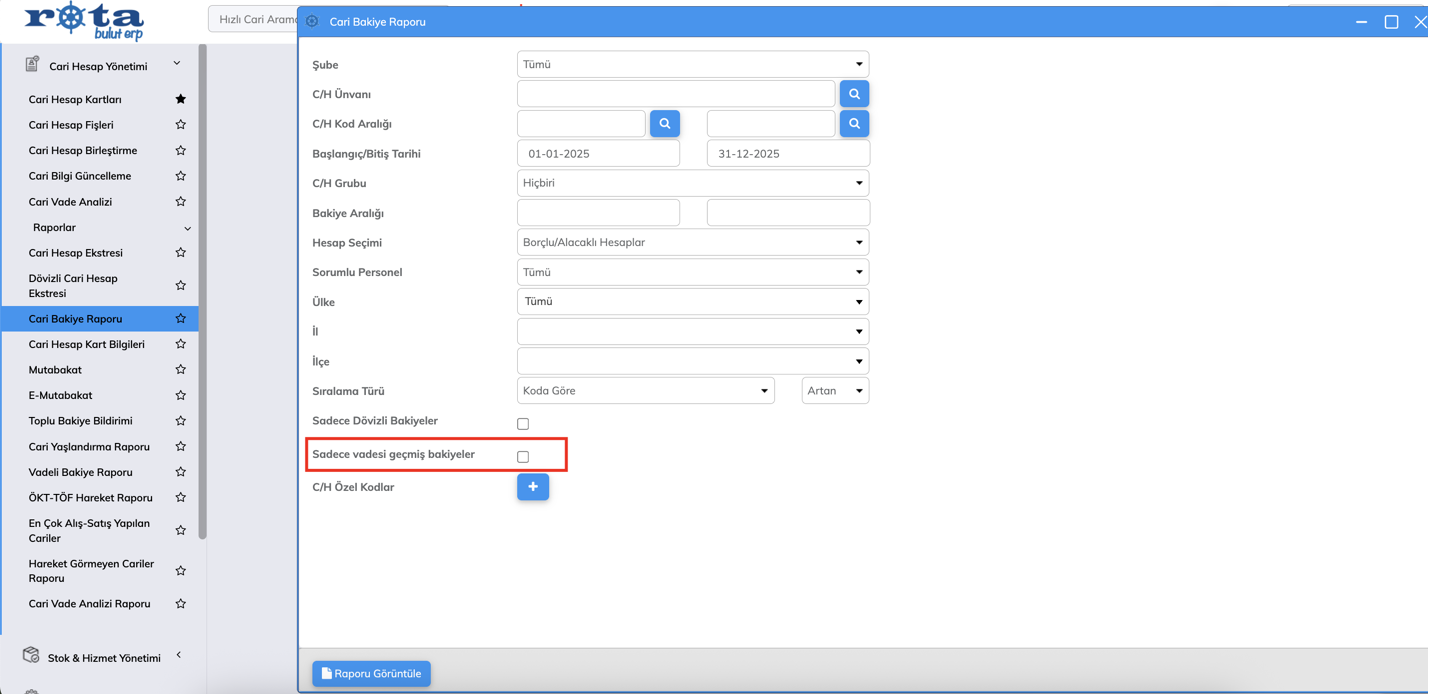The width and height of the screenshot is (1429, 694).
Task: Open Cari Hesap Ekstresi report
Action: pyautogui.click(x=76, y=253)
